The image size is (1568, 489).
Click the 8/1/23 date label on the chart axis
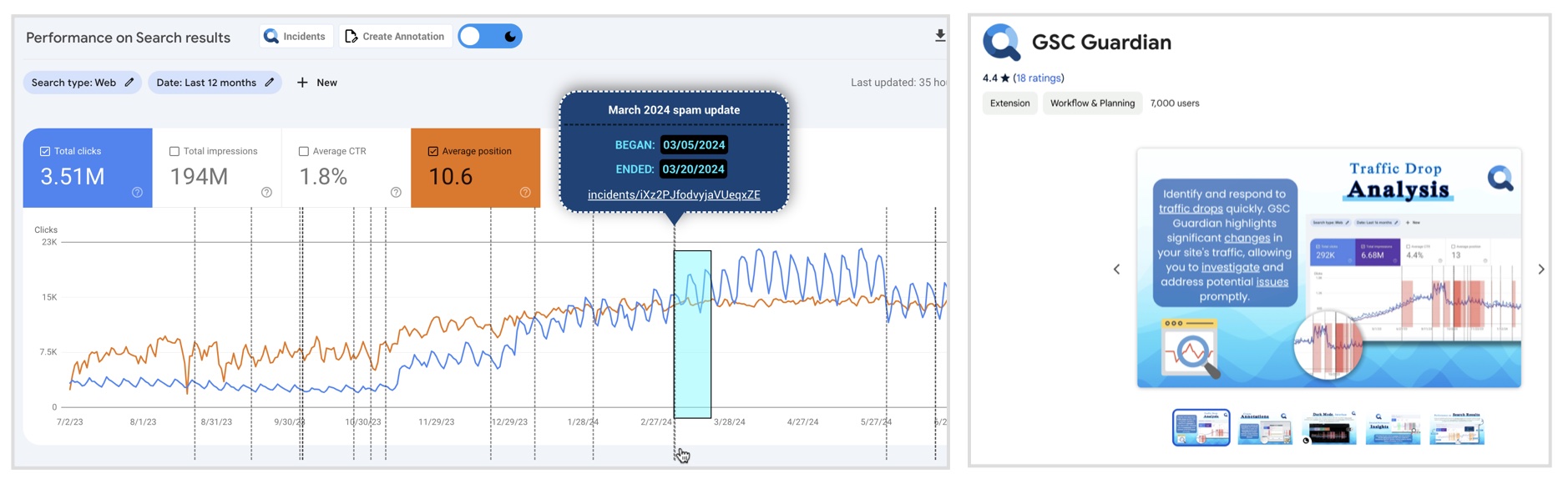click(143, 422)
